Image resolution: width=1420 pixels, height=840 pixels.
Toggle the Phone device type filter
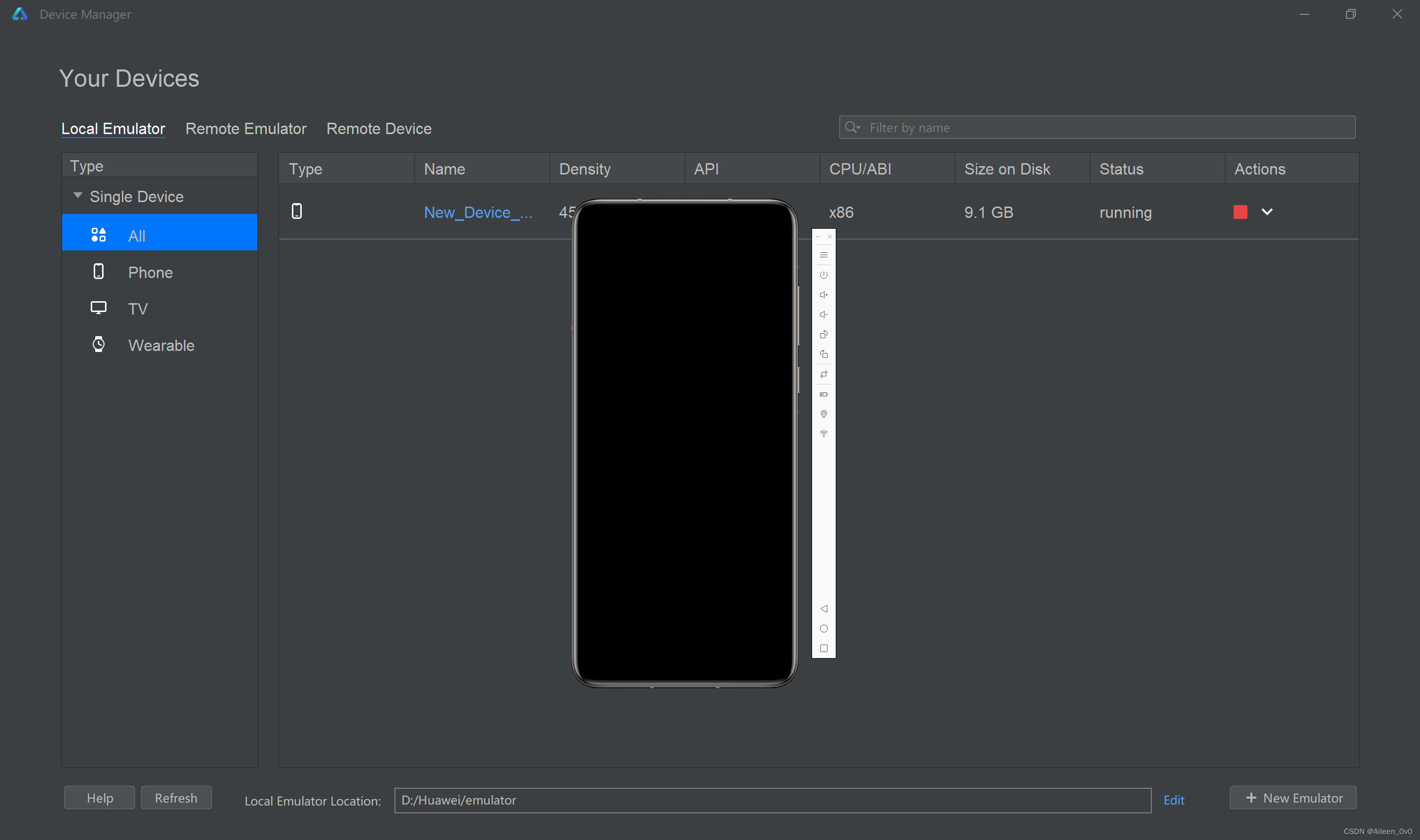tap(150, 271)
